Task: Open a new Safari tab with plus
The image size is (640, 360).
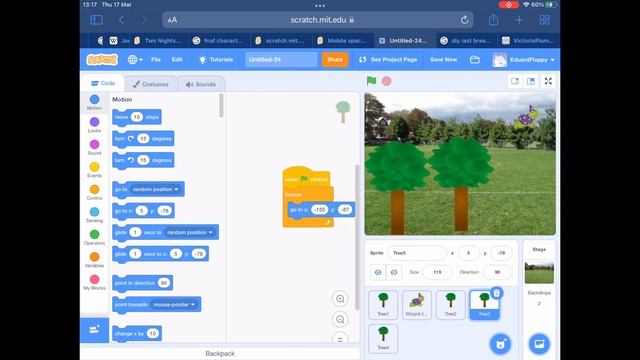Action: tap(519, 20)
